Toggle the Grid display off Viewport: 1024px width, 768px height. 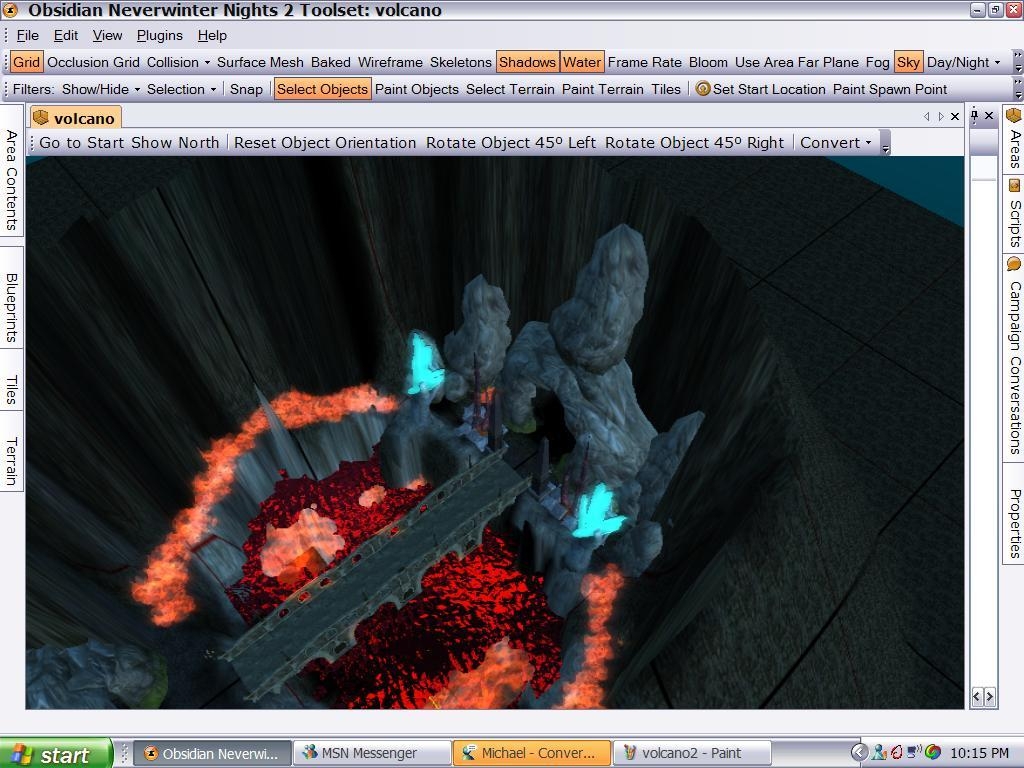[x=26, y=62]
